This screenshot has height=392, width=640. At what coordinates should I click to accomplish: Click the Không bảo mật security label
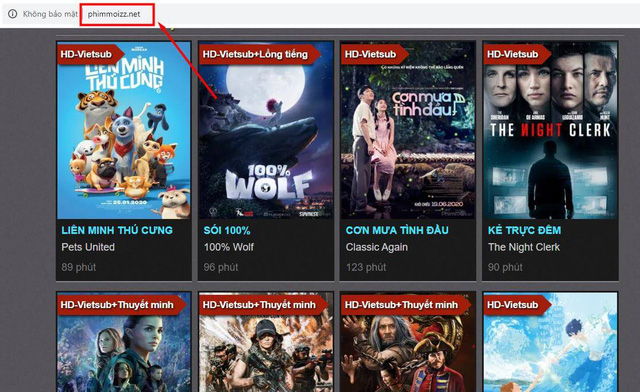click(x=50, y=14)
